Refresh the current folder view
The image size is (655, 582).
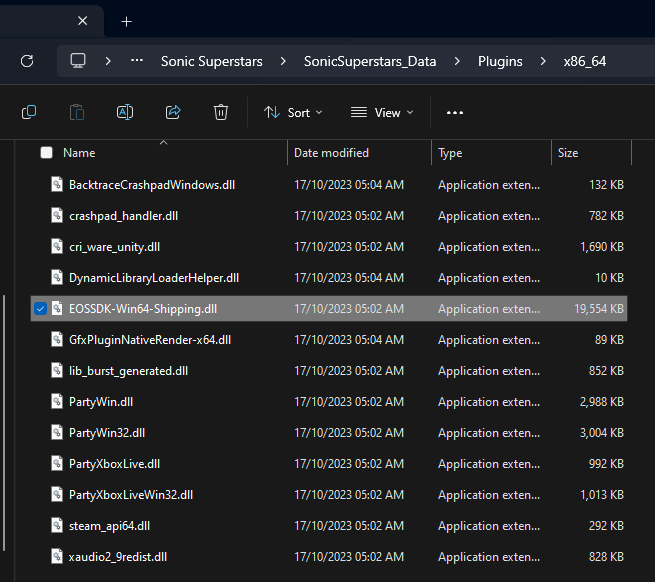point(27,61)
